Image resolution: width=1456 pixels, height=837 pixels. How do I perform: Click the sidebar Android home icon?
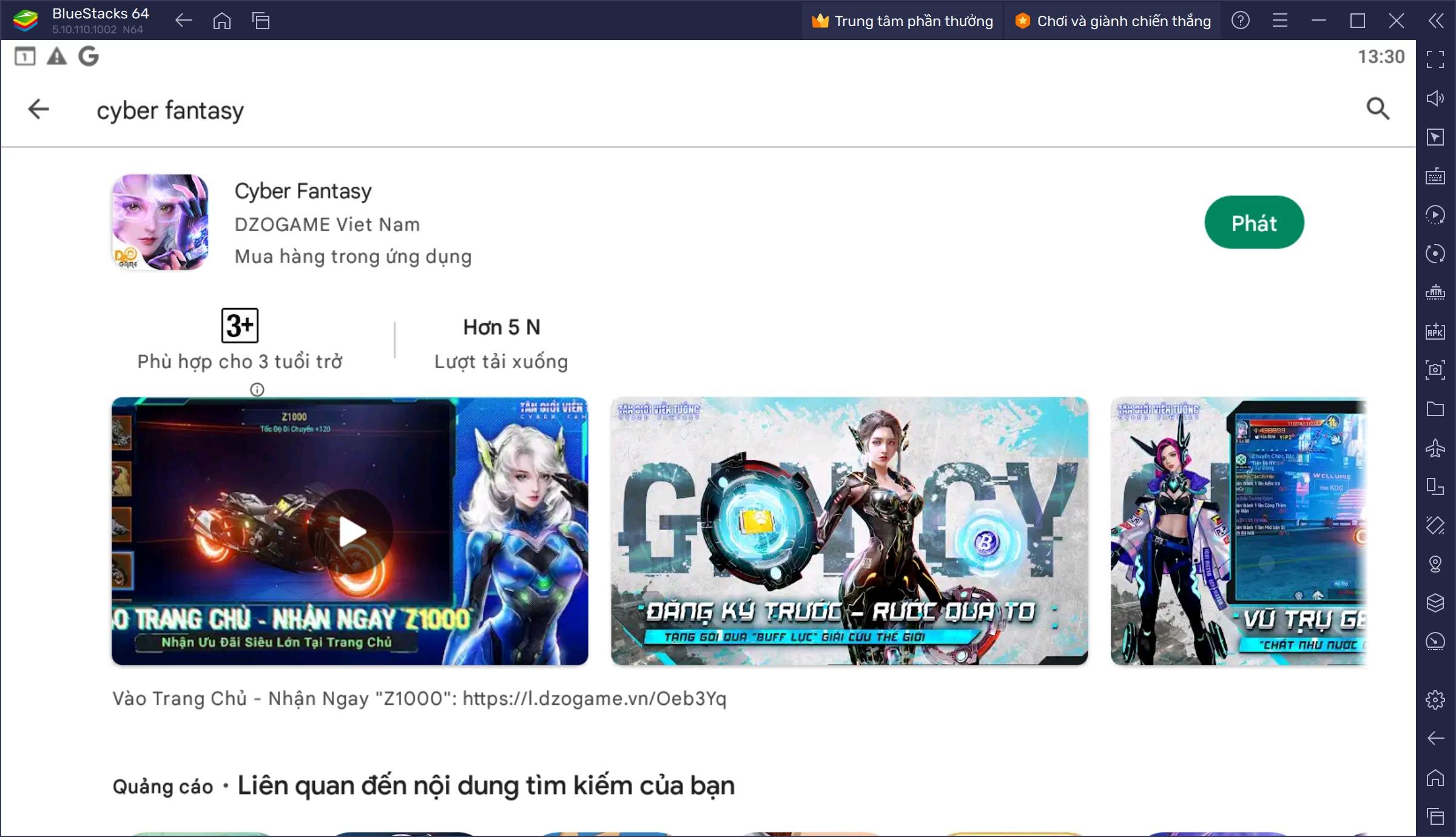pos(1435,778)
